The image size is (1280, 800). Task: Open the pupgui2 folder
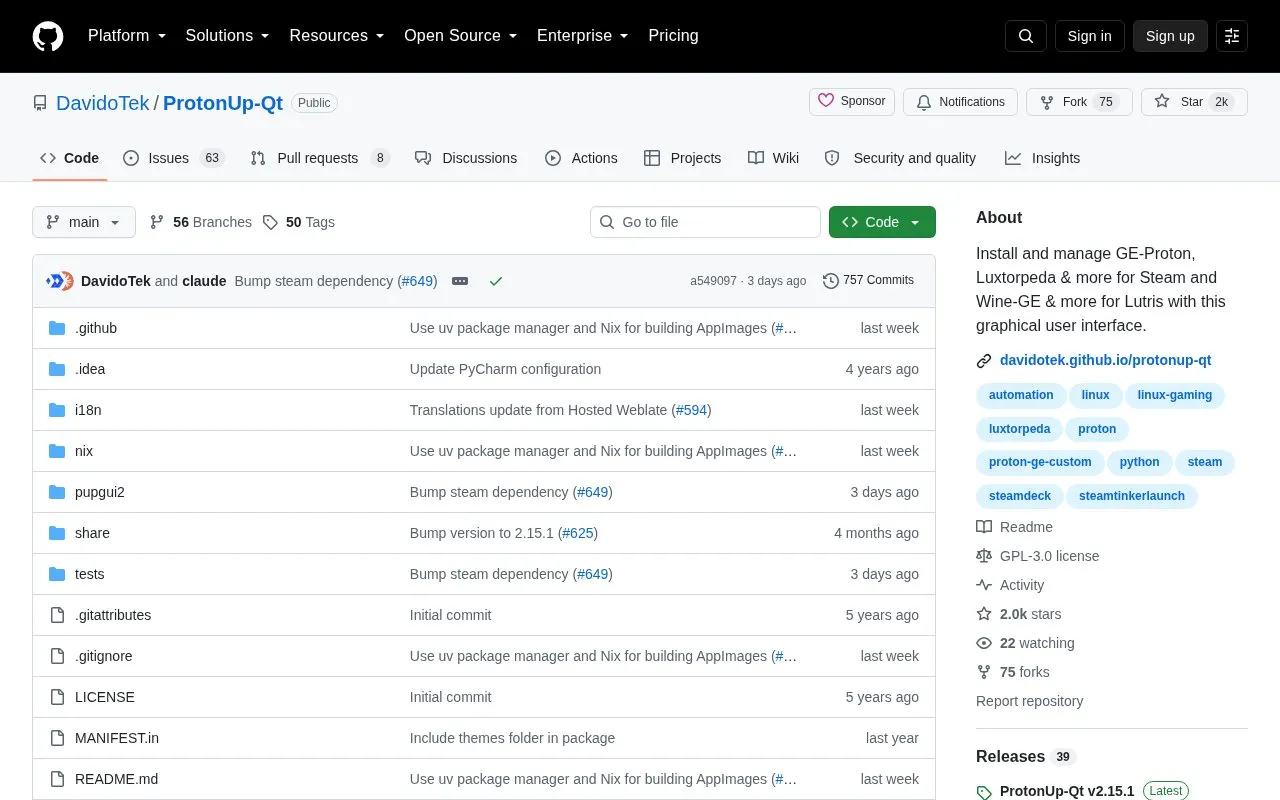(x=100, y=492)
